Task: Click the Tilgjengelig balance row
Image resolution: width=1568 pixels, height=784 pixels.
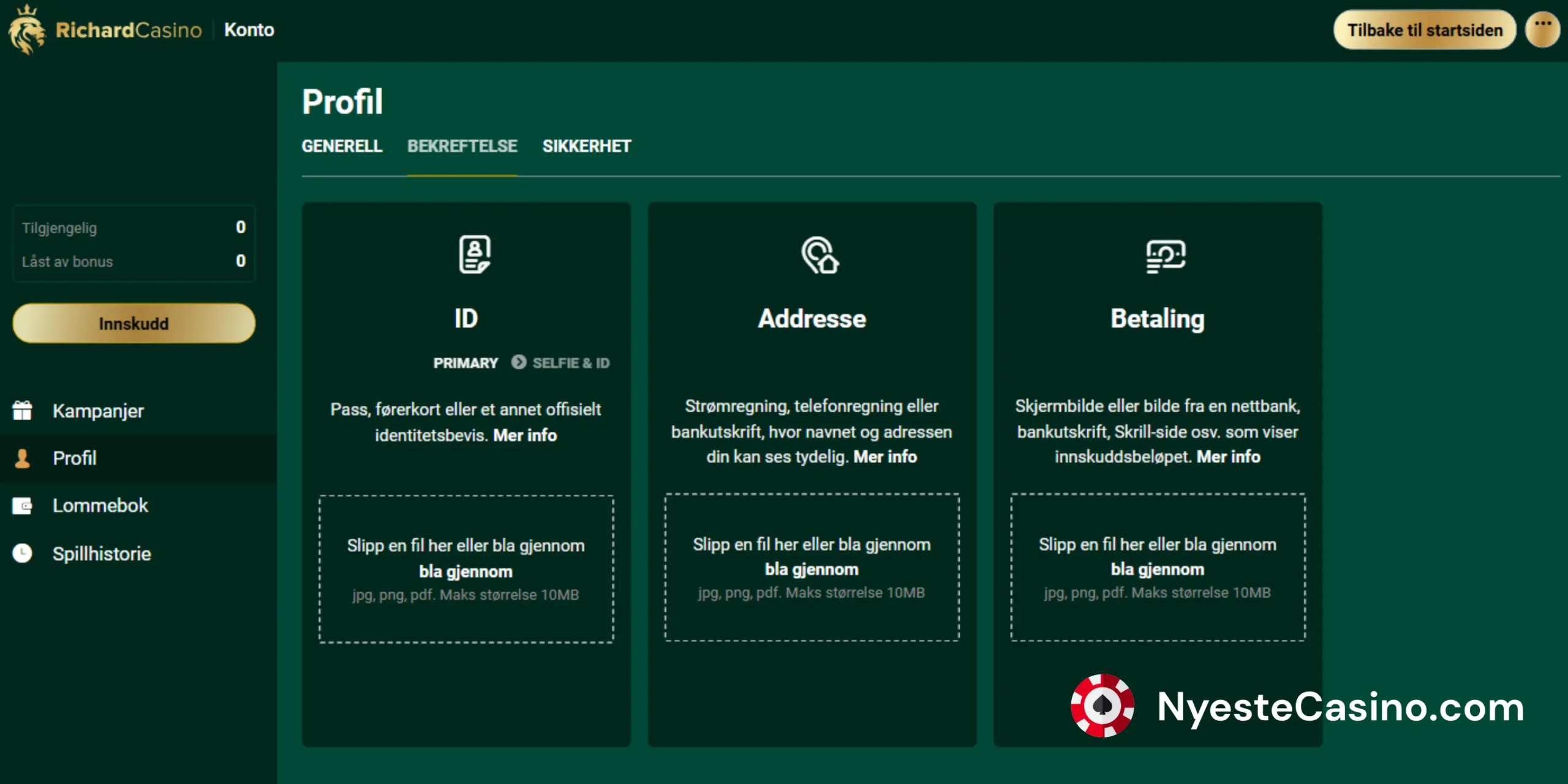Action: point(134,227)
